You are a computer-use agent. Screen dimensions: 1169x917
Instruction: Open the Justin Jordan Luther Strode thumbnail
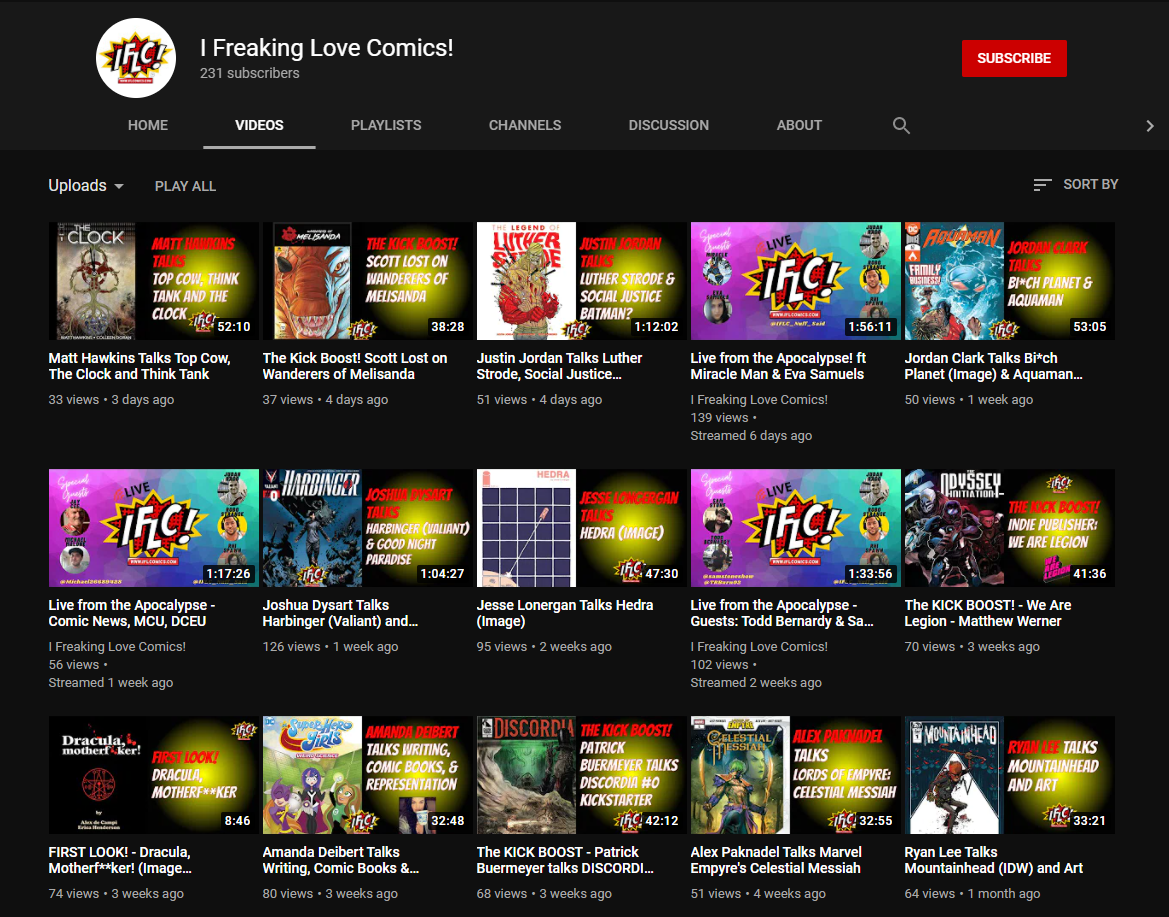coord(582,281)
